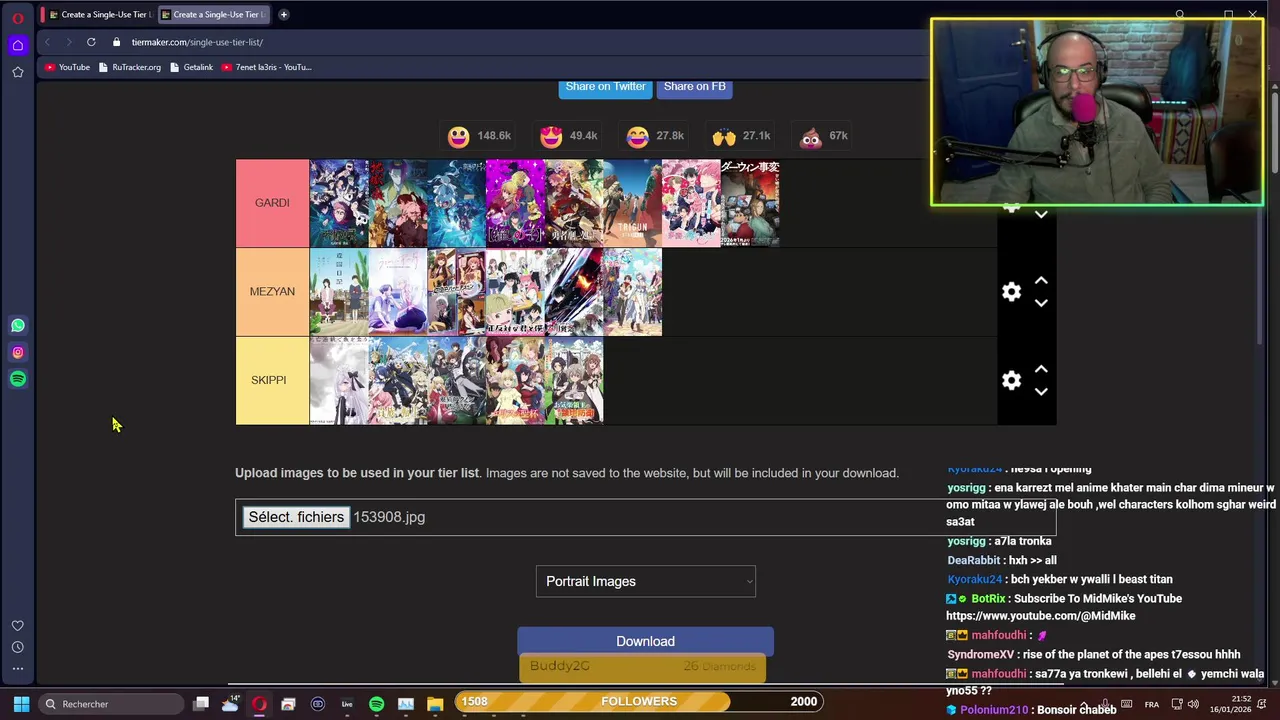This screenshot has width=1280, height=720.
Task: Move MEZYAN tier up with arrow
Action: 1041,281
